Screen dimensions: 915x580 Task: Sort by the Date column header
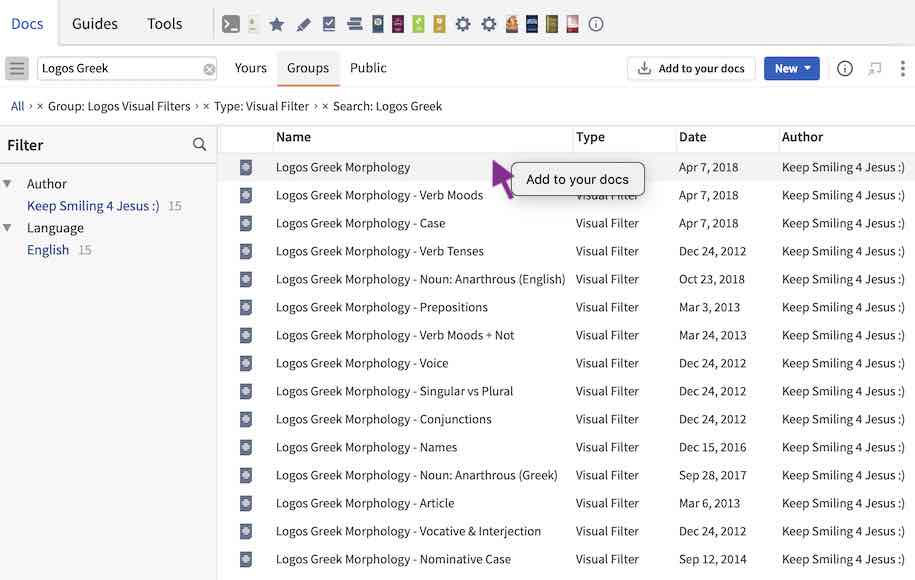693,137
